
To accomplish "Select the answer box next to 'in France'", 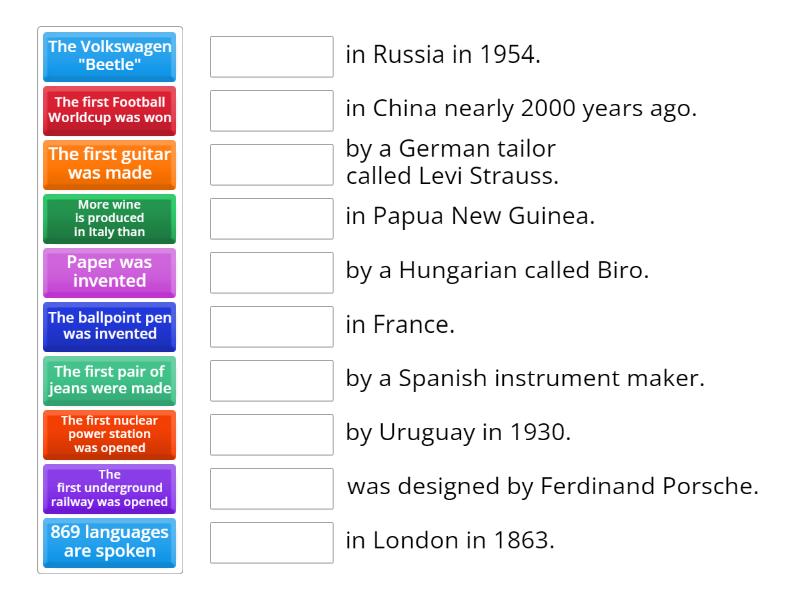I will pyautogui.click(x=270, y=327).
